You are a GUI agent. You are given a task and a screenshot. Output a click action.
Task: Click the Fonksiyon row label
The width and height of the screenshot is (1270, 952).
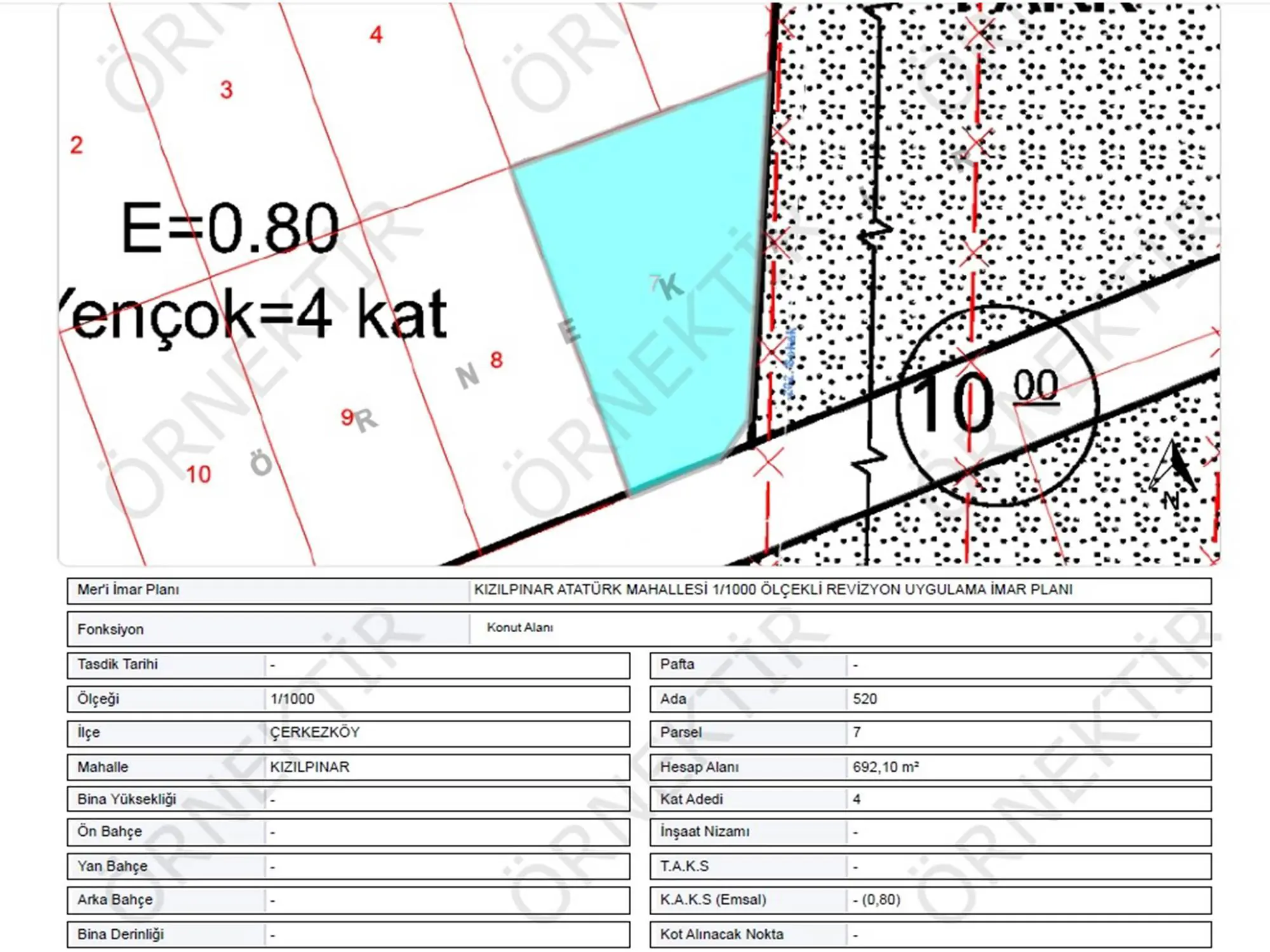(x=110, y=630)
